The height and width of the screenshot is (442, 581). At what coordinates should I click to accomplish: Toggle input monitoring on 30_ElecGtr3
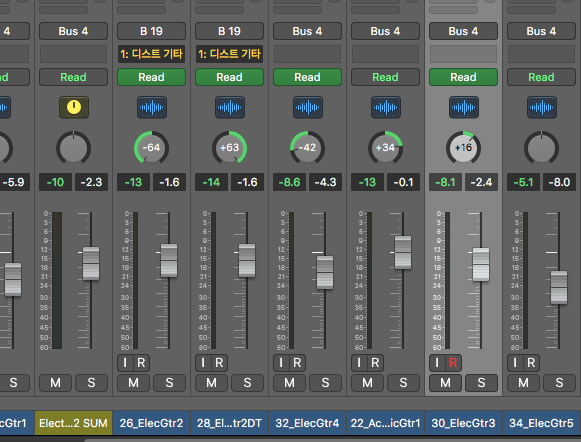coord(437,363)
